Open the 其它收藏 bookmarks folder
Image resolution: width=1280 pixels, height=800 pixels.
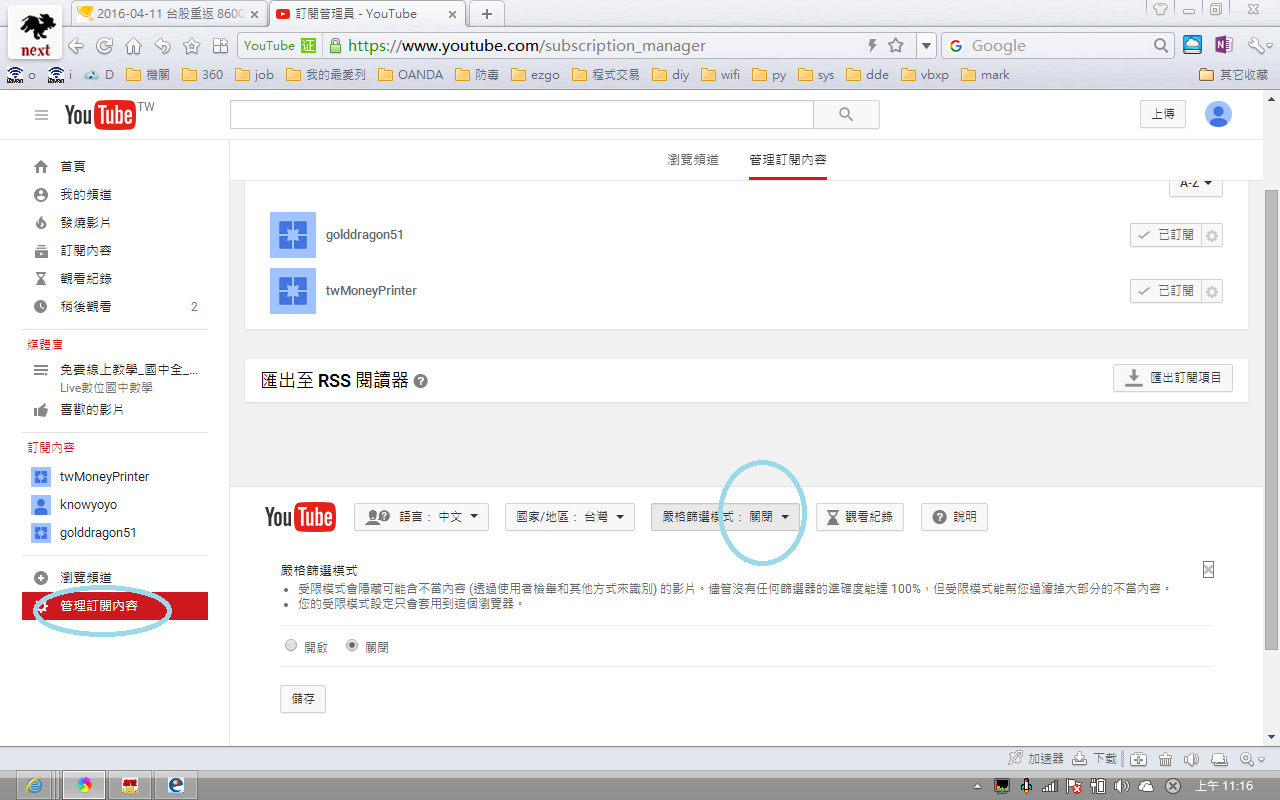tap(1233, 75)
